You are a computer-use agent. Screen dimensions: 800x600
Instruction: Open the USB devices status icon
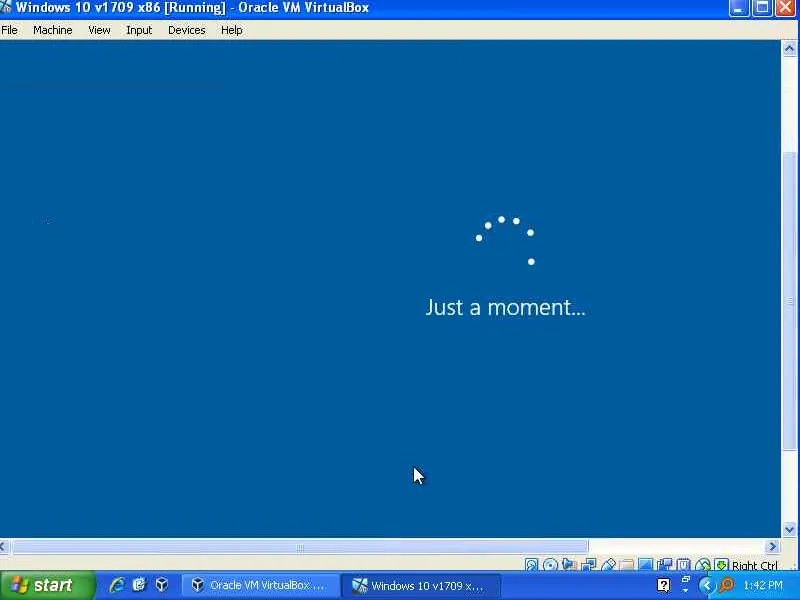[609, 565]
